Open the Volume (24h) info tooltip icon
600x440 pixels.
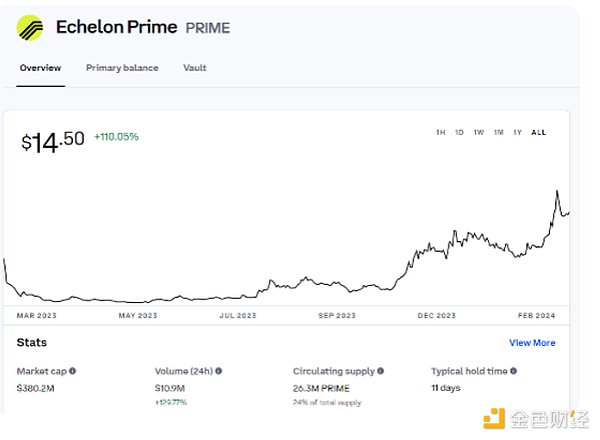point(218,371)
